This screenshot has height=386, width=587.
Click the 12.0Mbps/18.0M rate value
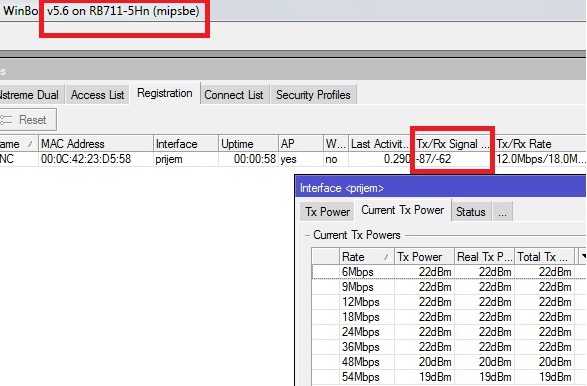pyautogui.click(x=541, y=159)
